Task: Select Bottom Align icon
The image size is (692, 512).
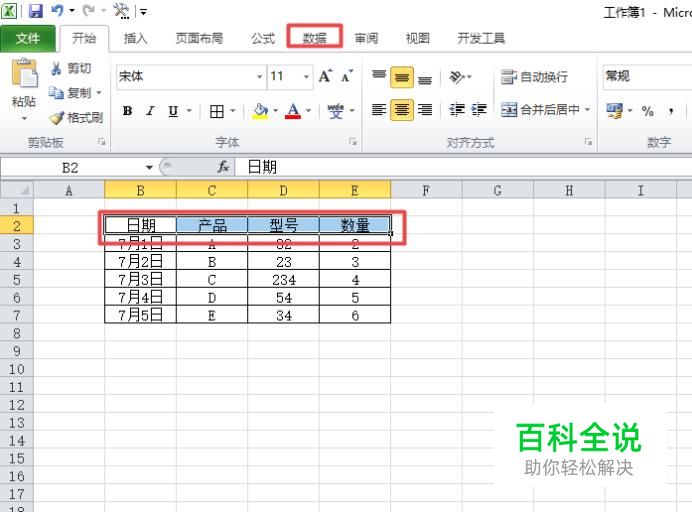Action: click(x=425, y=79)
